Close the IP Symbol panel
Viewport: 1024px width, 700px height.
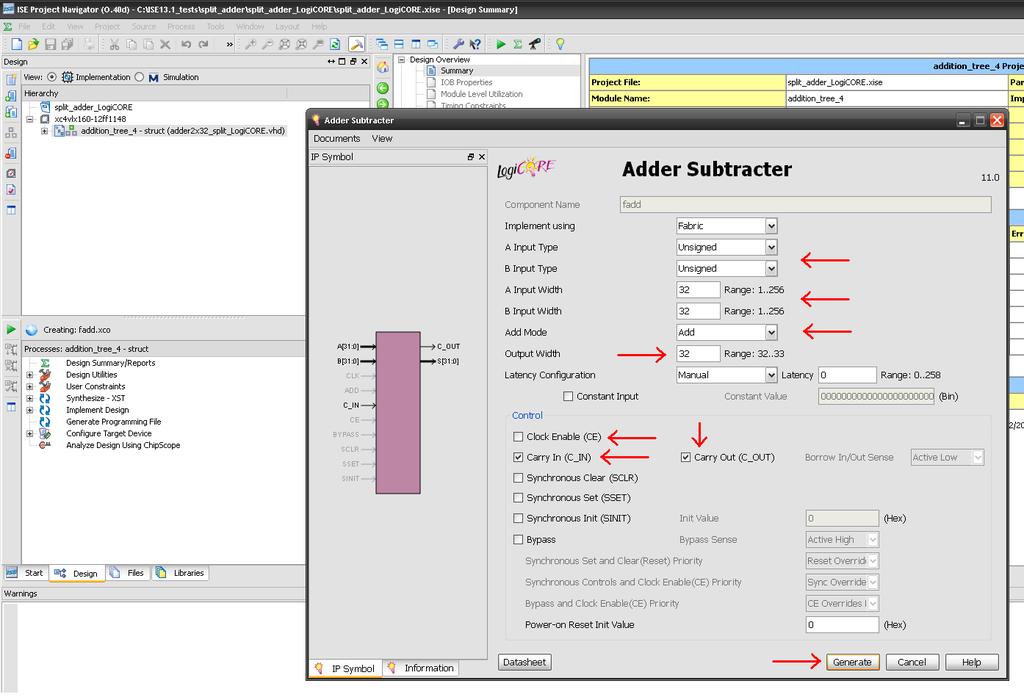(x=482, y=157)
